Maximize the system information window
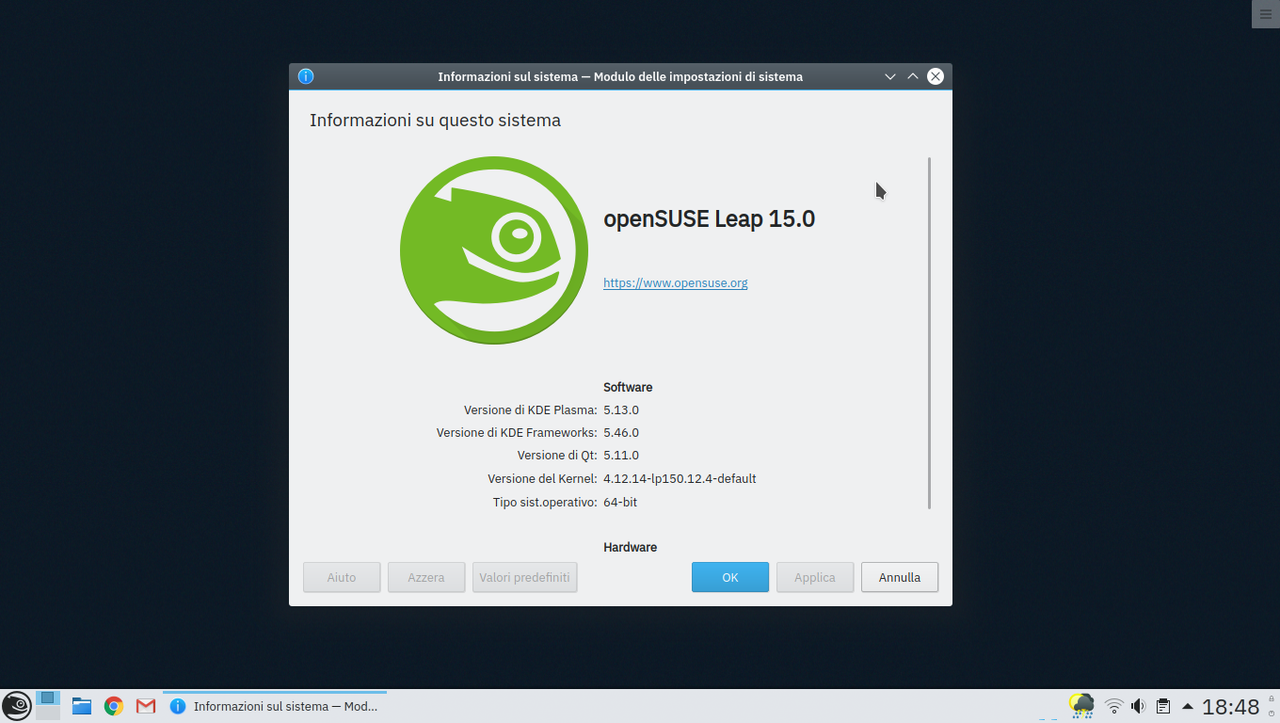 [x=912, y=76]
